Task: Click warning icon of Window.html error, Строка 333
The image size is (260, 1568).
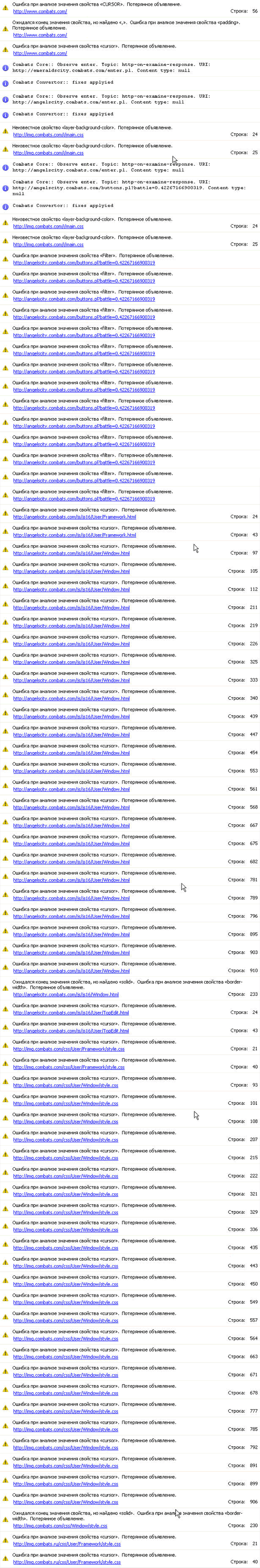Action: coord(5,676)
